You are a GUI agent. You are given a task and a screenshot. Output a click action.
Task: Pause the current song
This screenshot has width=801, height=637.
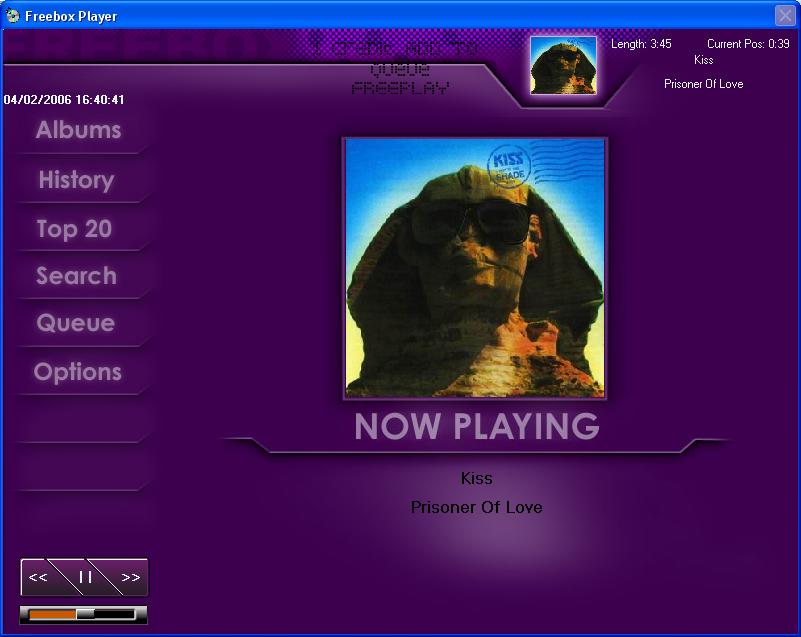click(x=85, y=577)
